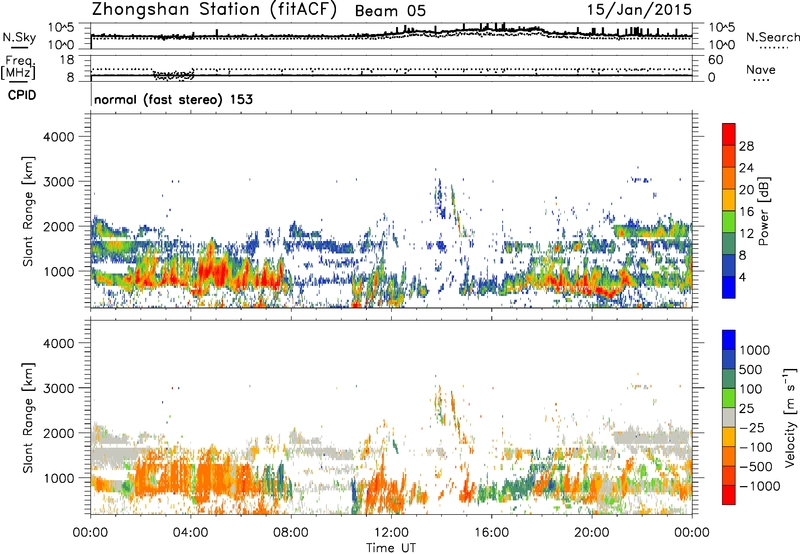Click the "16:00" time tick label
This screenshot has height=554, width=800.
coord(491,533)
